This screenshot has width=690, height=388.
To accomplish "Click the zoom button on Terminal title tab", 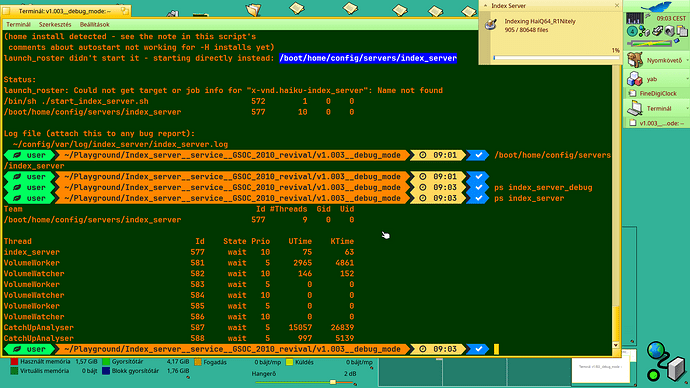I will pos(125,11).
